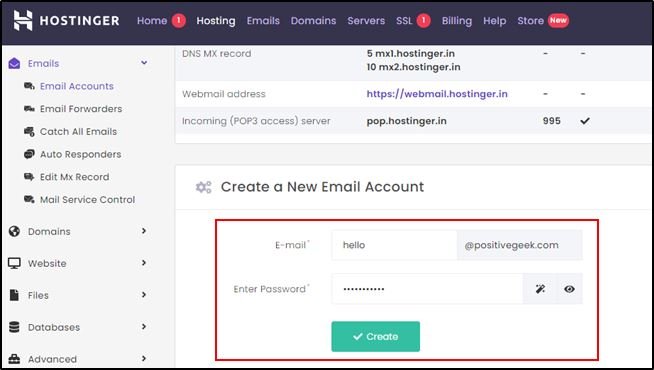Select Email Forwarders in sidebar

click(x=81, y=109)
